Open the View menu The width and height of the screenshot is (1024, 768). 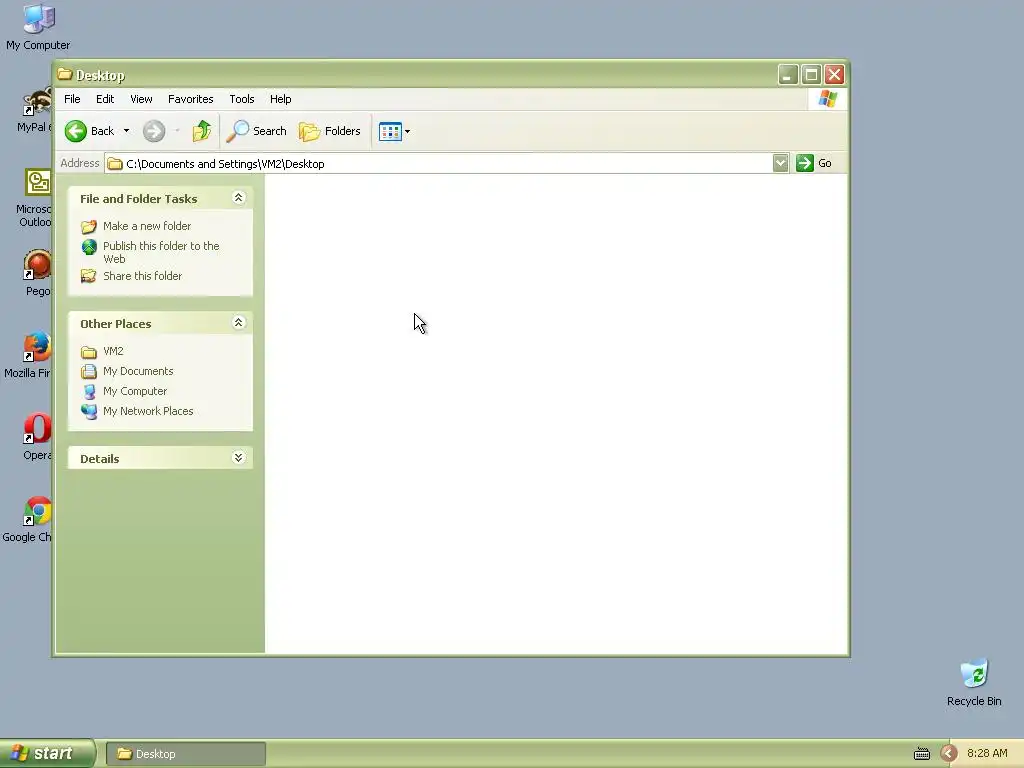tap(141, 99)
